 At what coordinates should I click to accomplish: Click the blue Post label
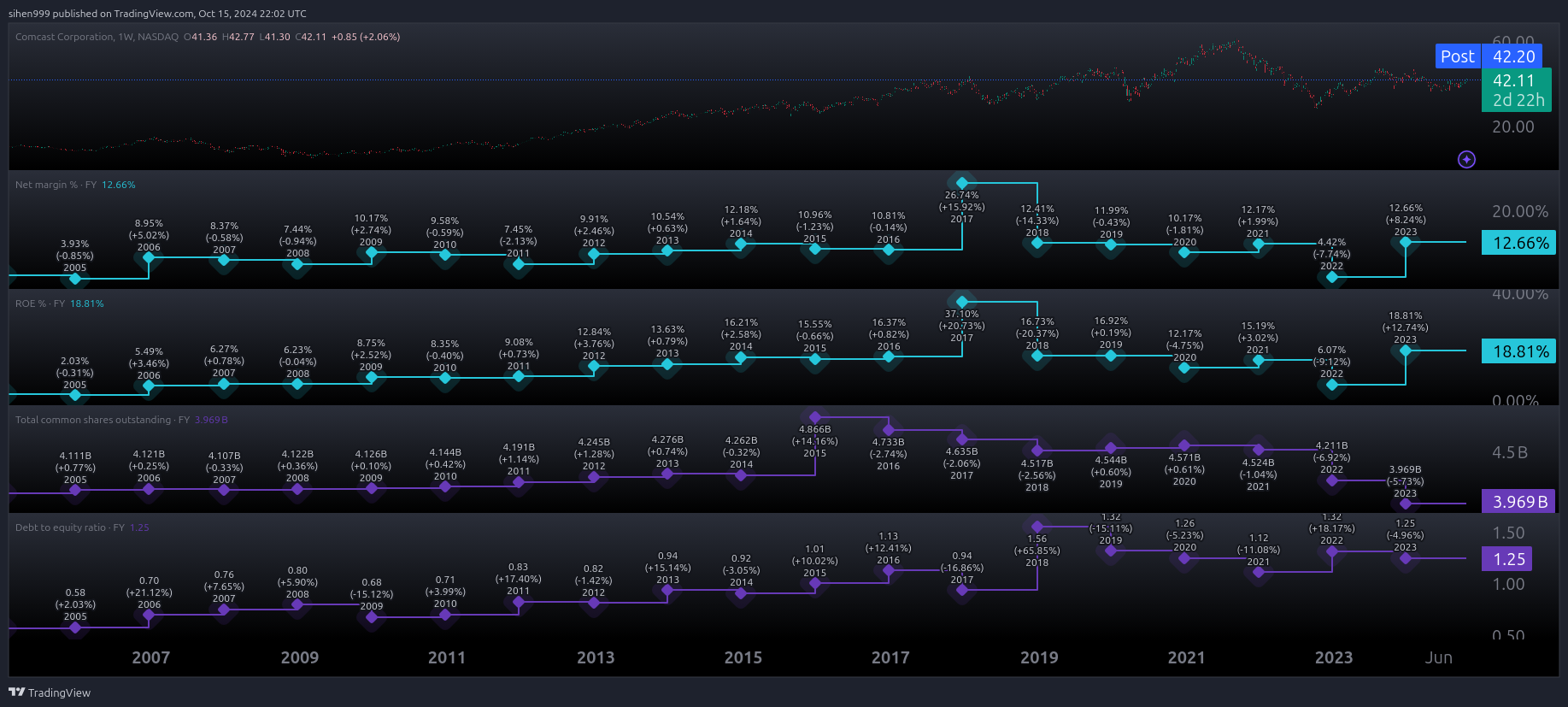(x=1457, y=56)
